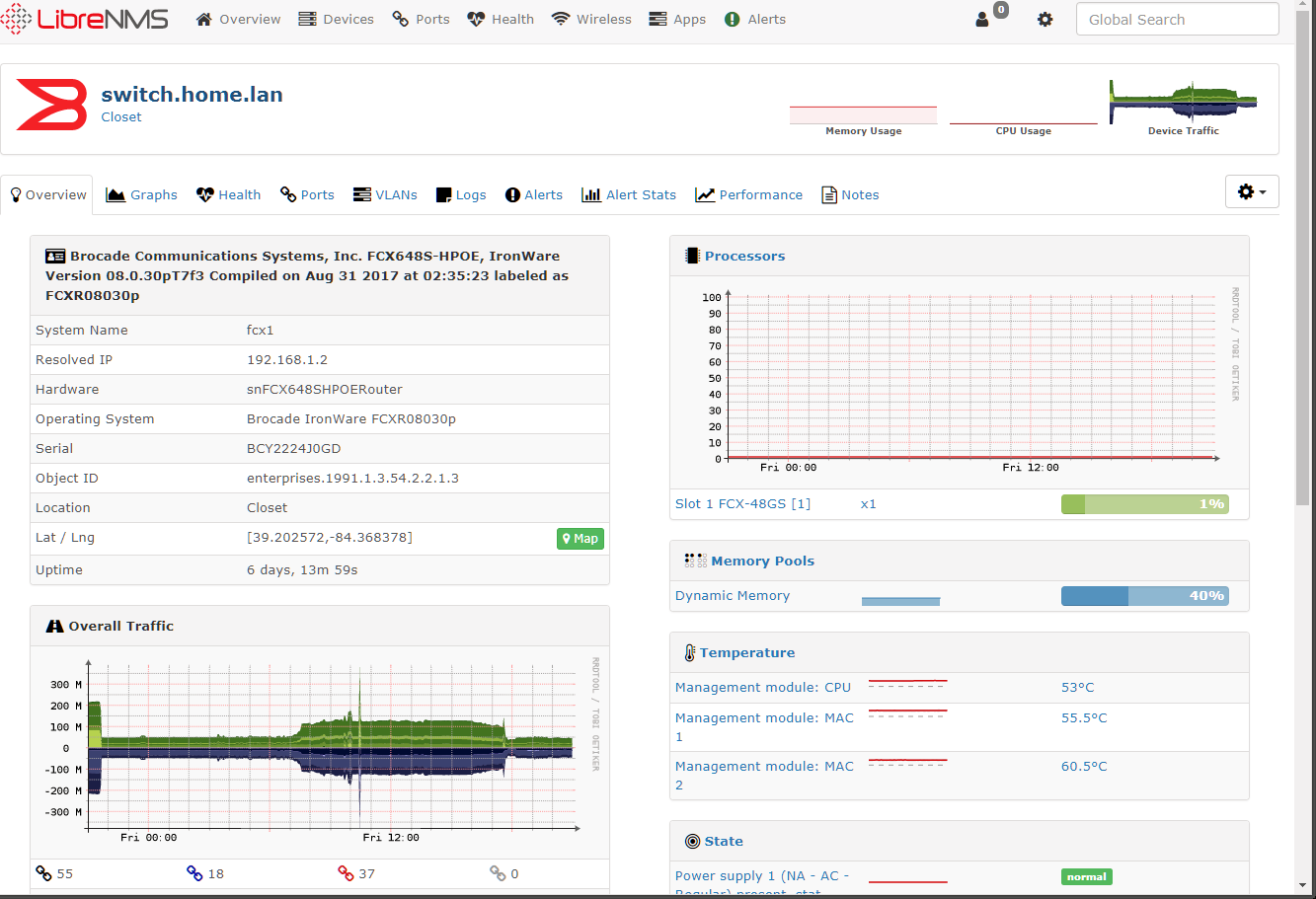Click the 53°C CPU temperature value
The width and height of the screenshot is (1316, 899).
[x=1078, y=687]
